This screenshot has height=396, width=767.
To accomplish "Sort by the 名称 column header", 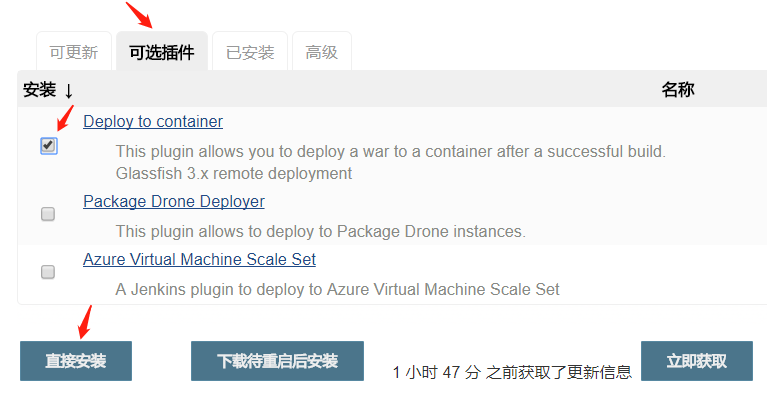I will 678,90.
